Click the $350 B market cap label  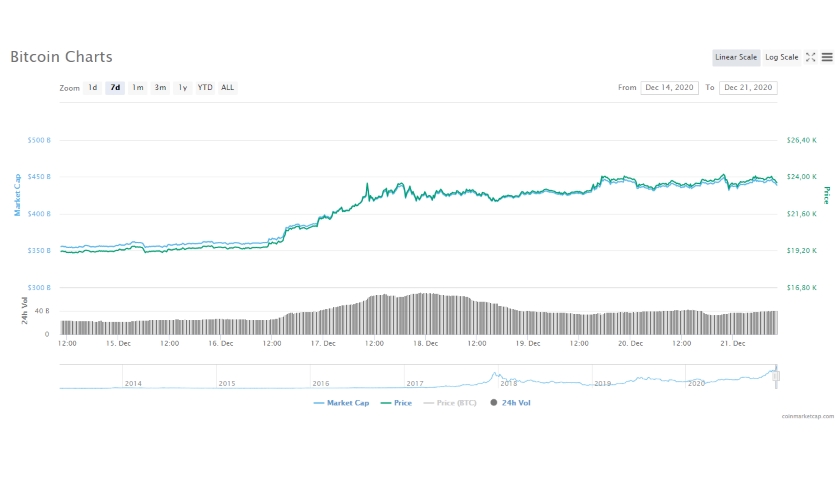[39, 251]
